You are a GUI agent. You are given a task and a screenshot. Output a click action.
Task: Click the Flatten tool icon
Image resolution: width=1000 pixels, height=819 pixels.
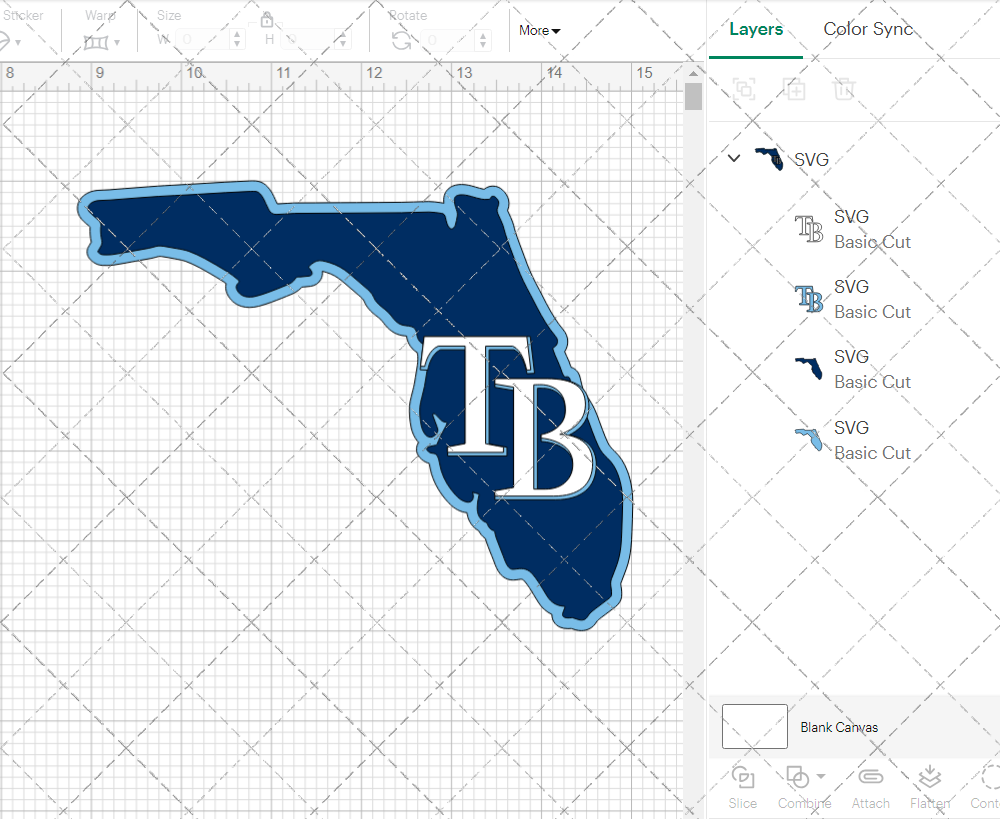[930, 777]
